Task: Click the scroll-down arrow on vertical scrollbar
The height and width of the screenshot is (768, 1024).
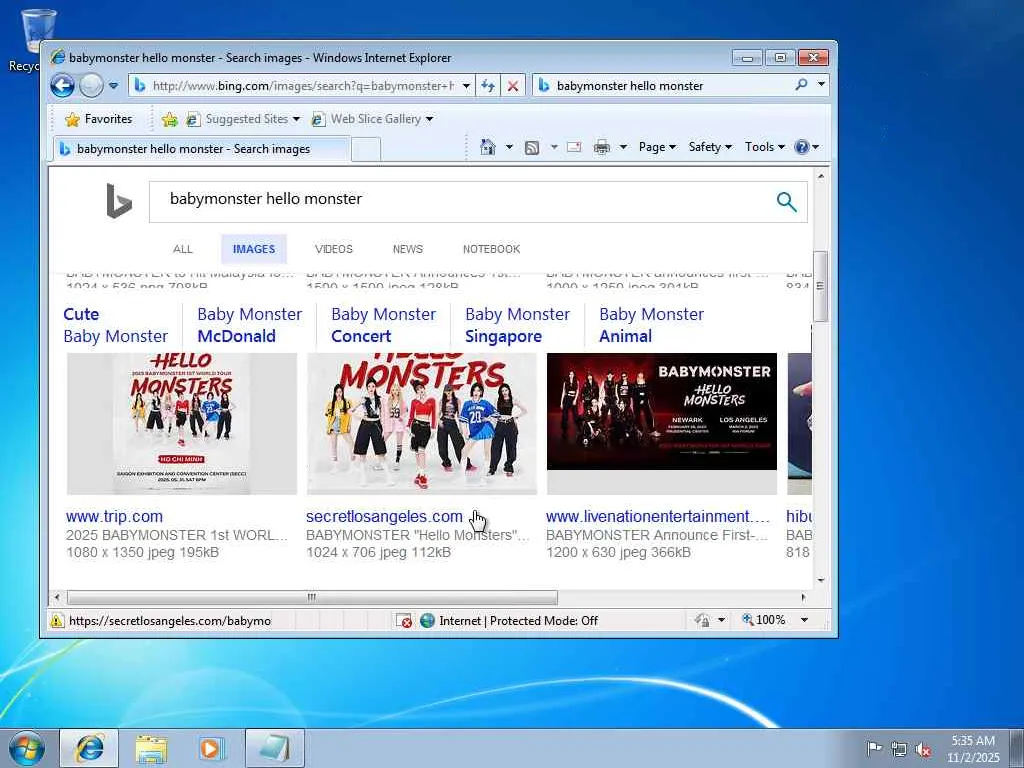Action: 821,580
